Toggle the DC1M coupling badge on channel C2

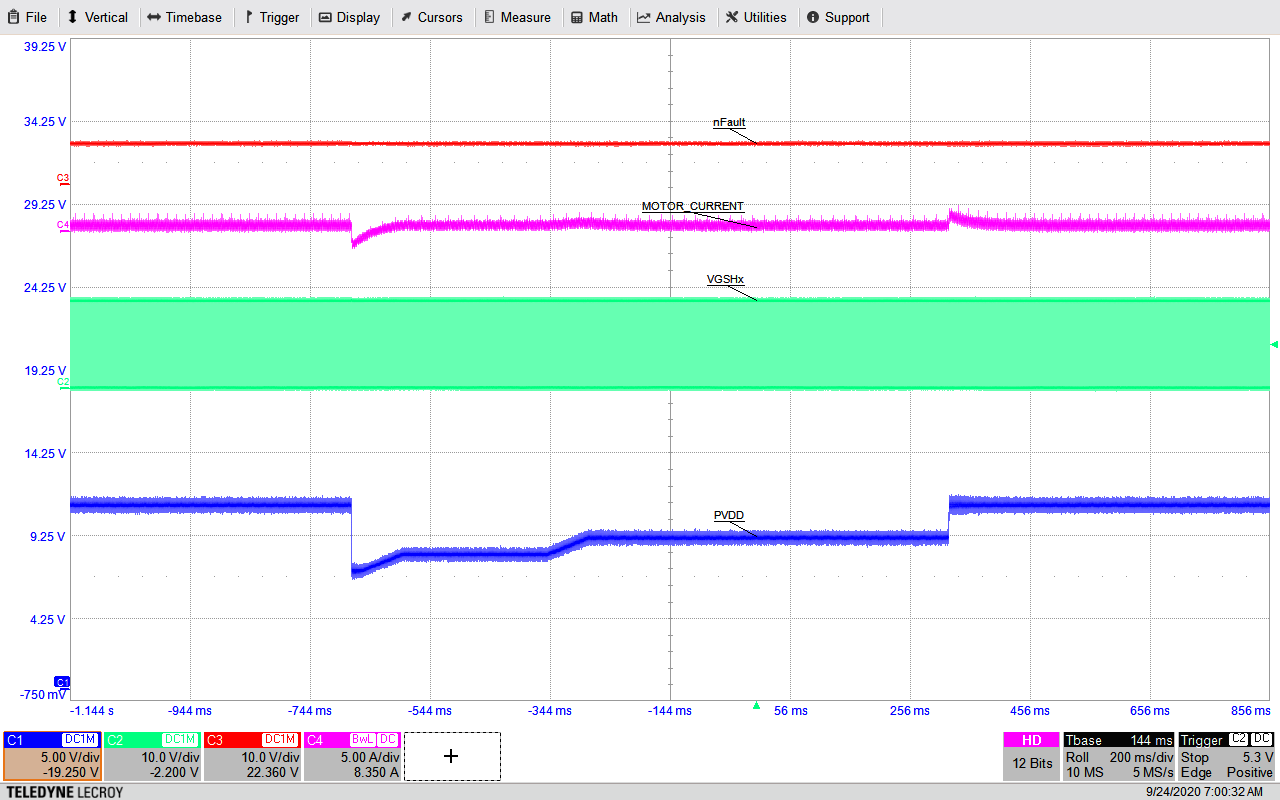click(180, 740)
